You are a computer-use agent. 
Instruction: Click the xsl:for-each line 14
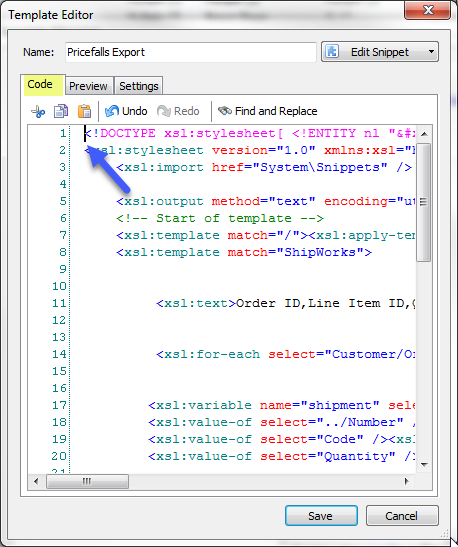pos(286,354)
